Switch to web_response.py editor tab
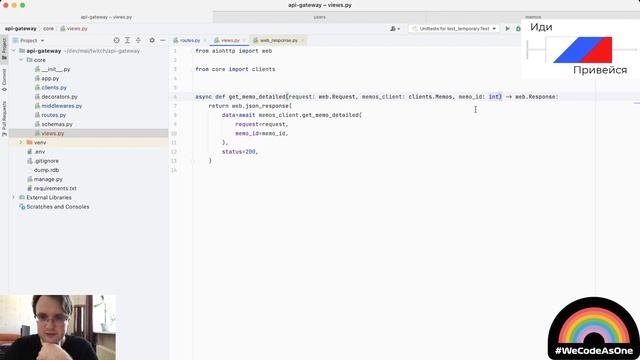Viewport: 640px width, 360px height. pos(278,40)
